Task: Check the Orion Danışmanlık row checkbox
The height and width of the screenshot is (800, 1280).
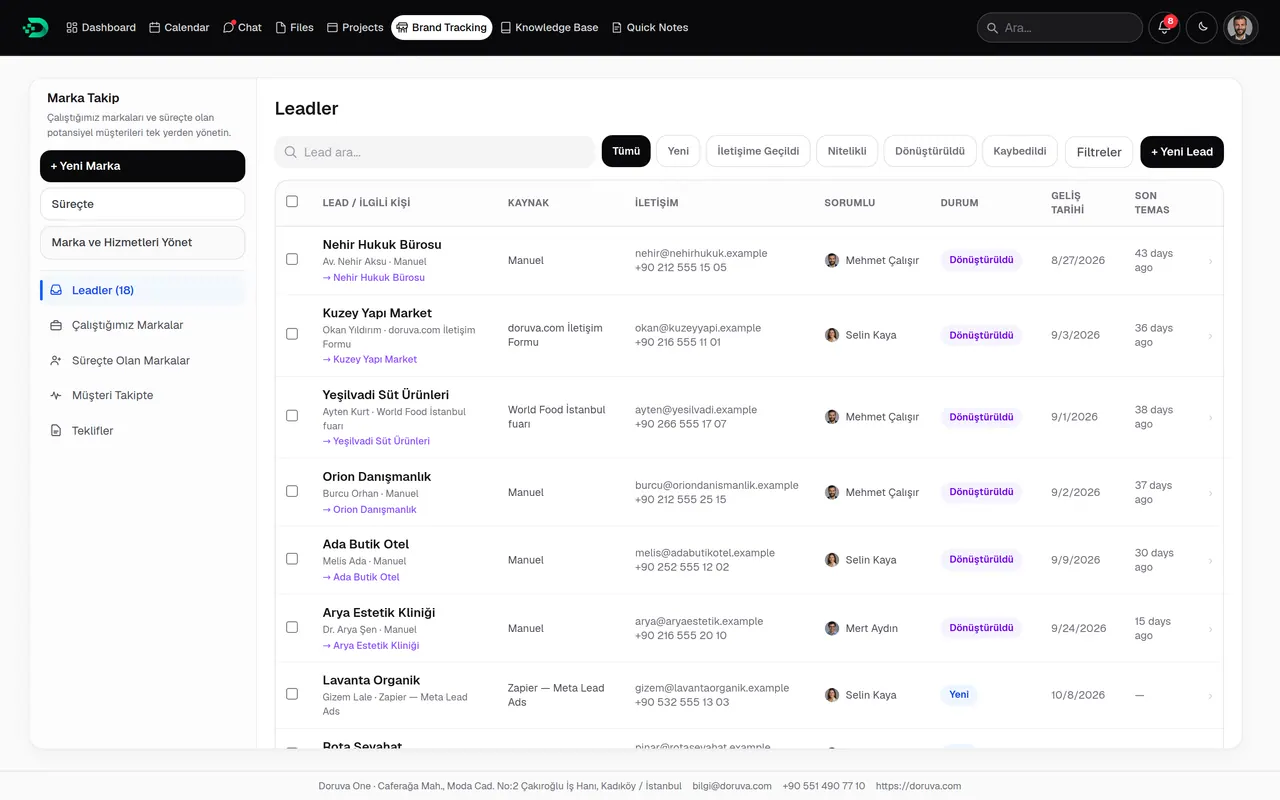Action: coord(292,491)
